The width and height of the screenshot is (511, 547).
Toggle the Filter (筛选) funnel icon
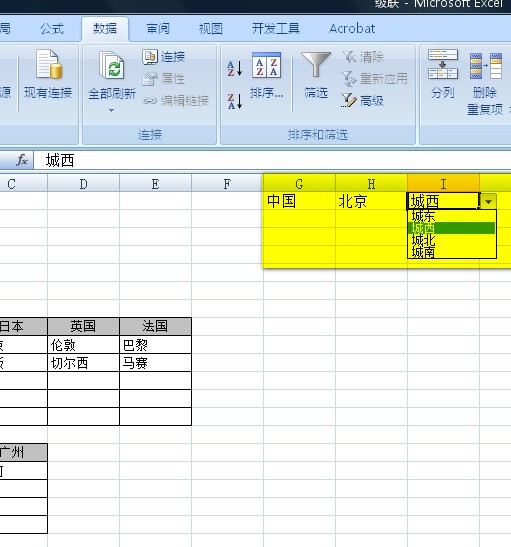click(x=316, y=65)
